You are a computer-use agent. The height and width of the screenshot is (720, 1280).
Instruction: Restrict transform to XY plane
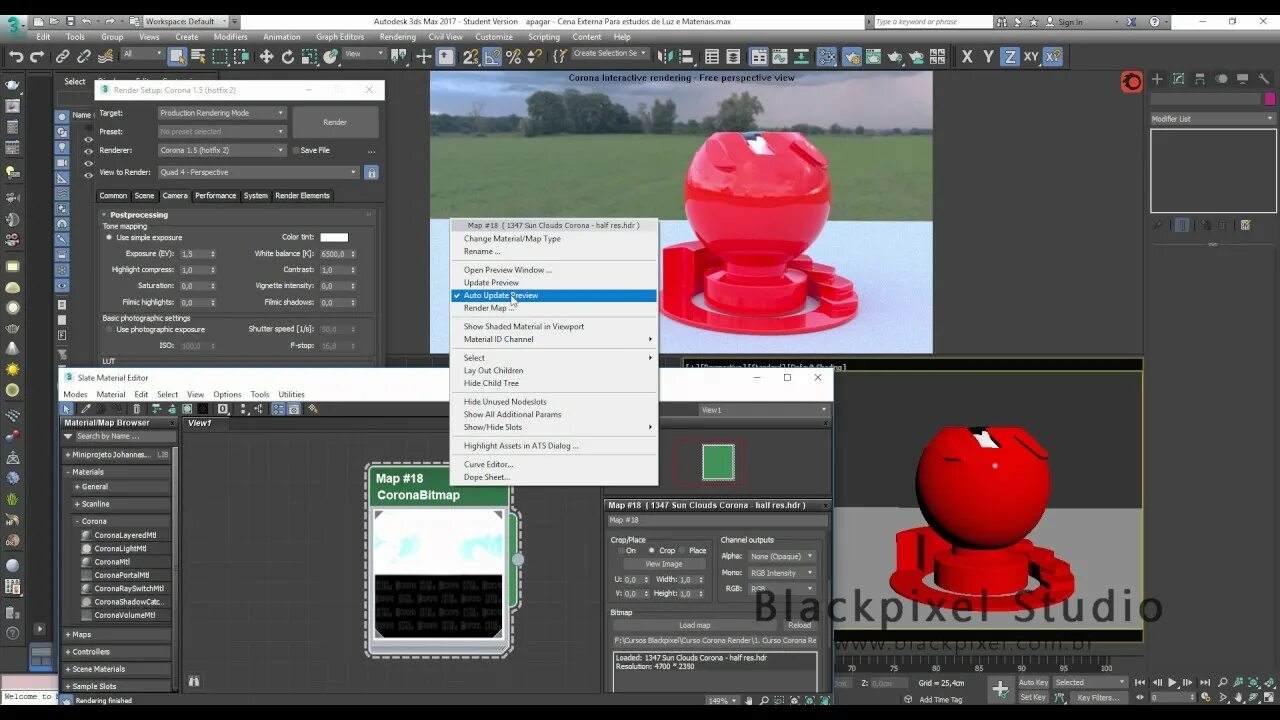[1031, 57]
